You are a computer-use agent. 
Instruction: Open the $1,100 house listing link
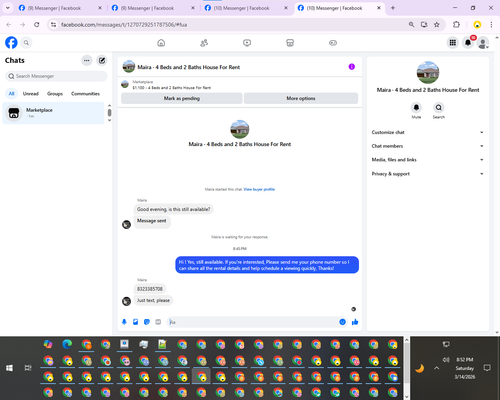172,88
